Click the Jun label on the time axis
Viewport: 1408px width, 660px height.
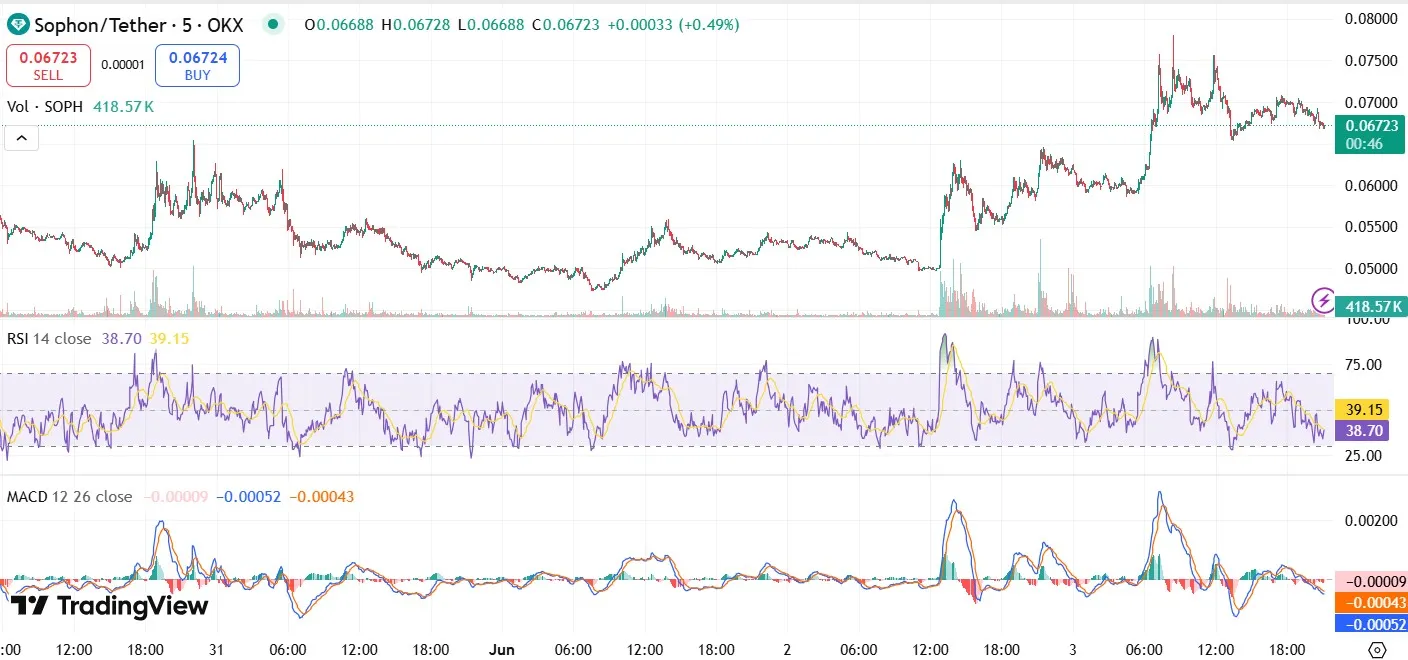click(501, 649)
